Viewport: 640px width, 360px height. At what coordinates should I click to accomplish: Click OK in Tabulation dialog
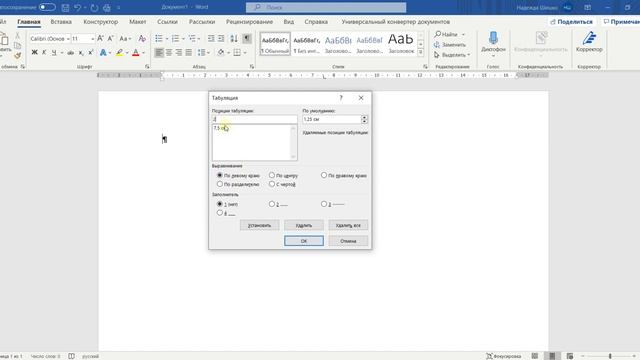(304, 241)
